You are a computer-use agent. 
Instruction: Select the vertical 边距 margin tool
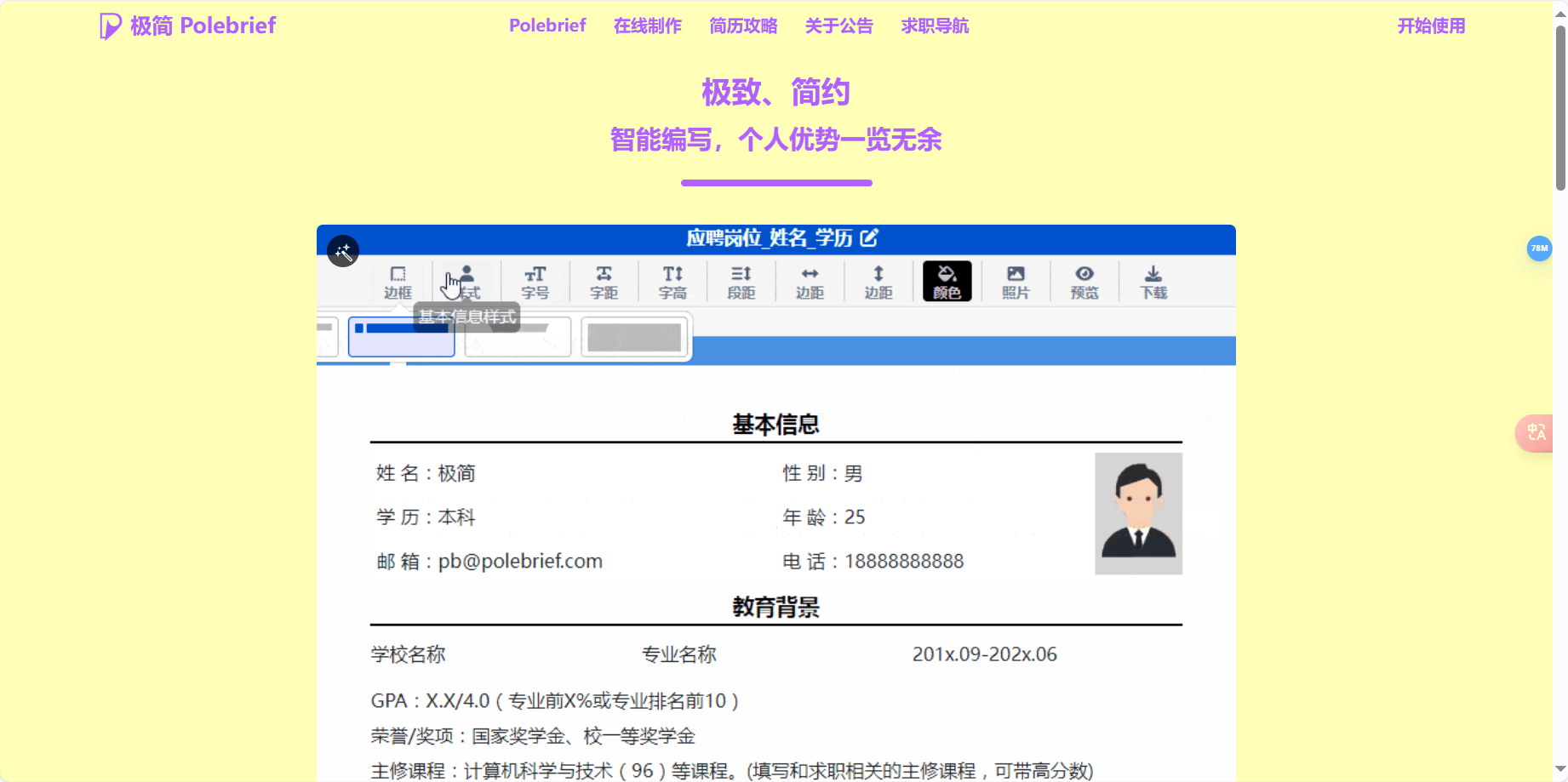878,281
